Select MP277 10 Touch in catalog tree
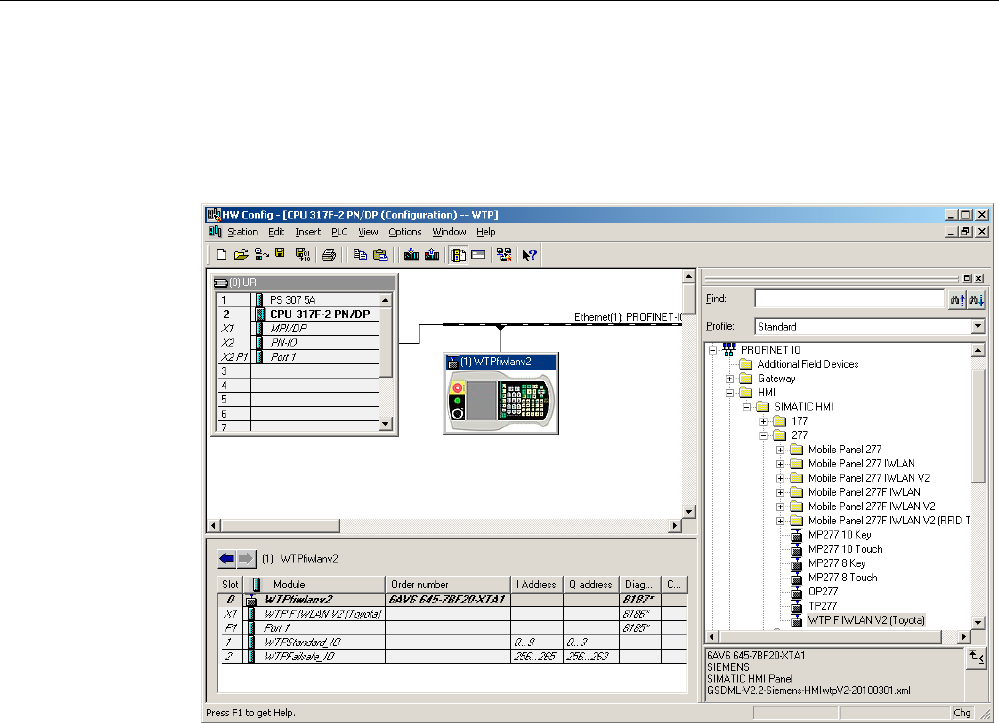This screenshot has height=723, width=999. point(845,548)
